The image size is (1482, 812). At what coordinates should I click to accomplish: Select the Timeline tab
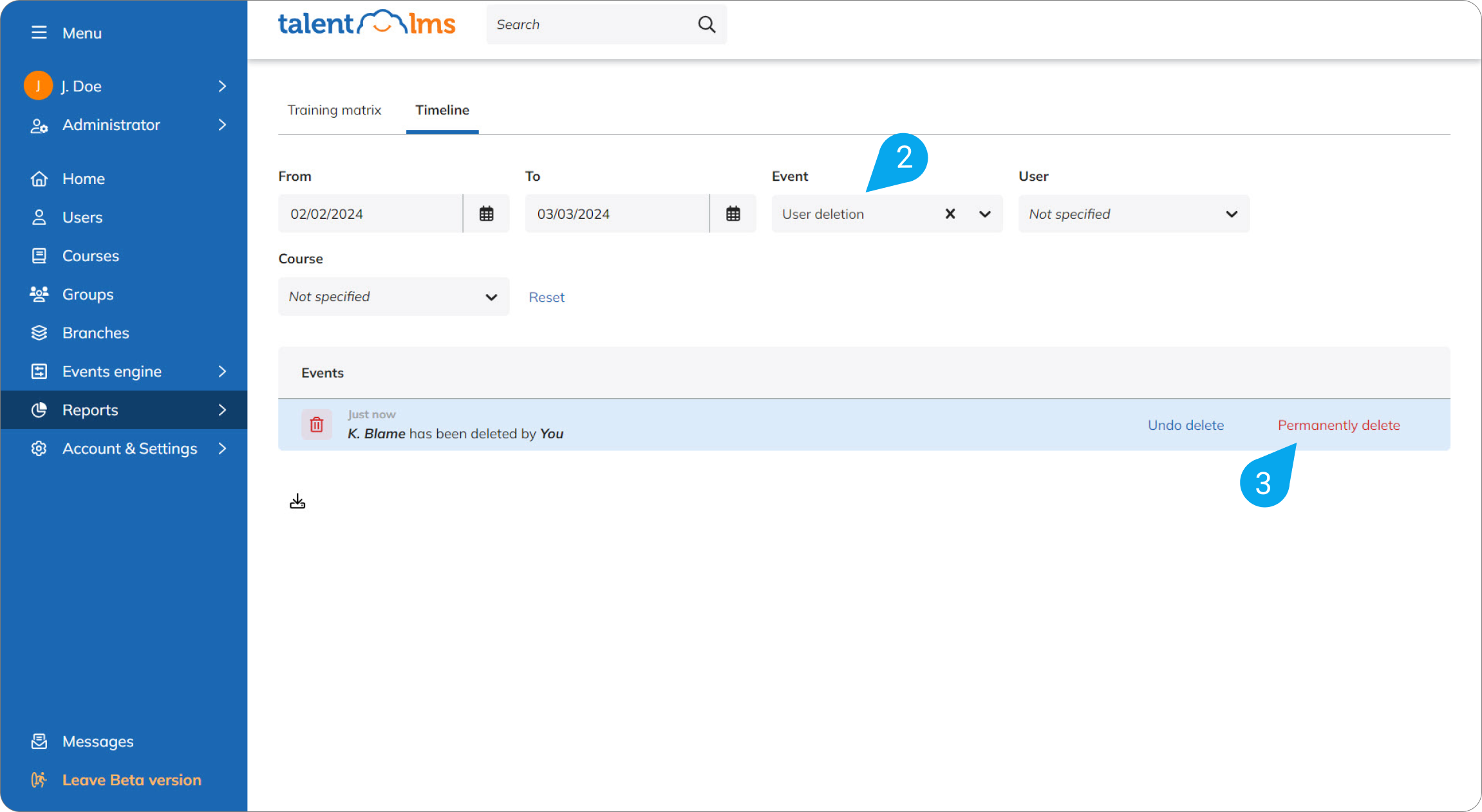tap(442, 110)
